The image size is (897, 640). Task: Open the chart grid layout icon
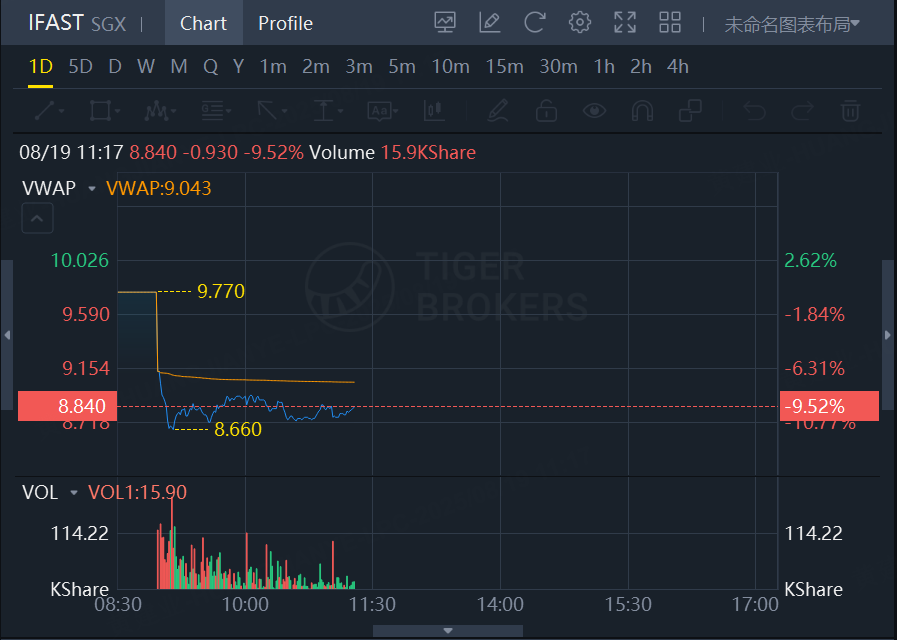(x=670, y=22)
